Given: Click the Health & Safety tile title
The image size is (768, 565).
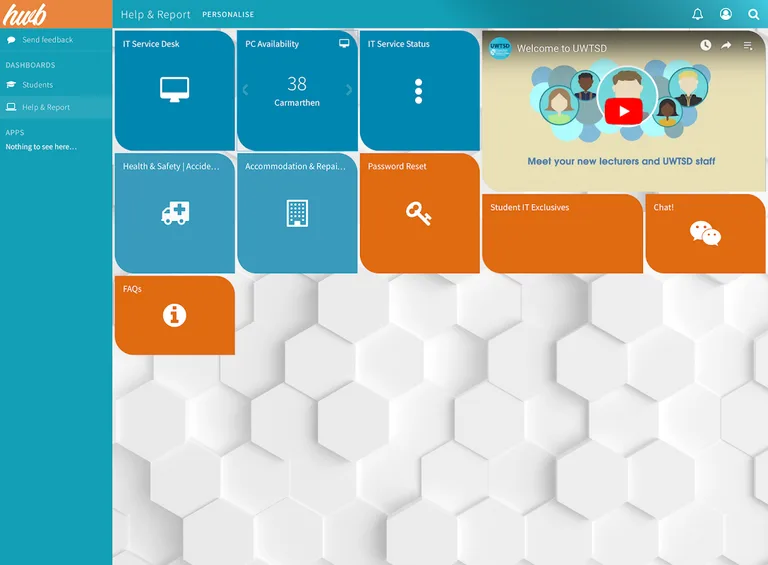Looking at the screenshot, I should [x=171, y=166].
